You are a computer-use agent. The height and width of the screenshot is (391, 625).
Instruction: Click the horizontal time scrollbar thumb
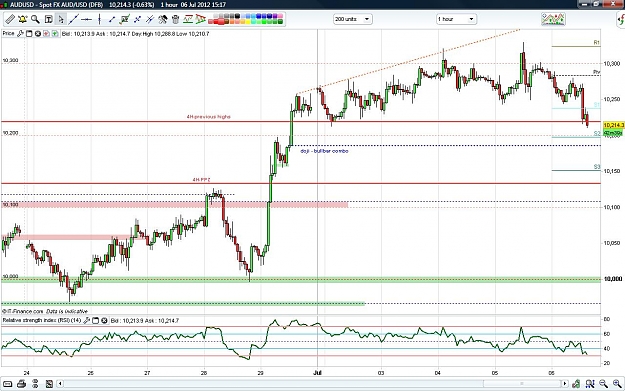click(x=522, y=384)
